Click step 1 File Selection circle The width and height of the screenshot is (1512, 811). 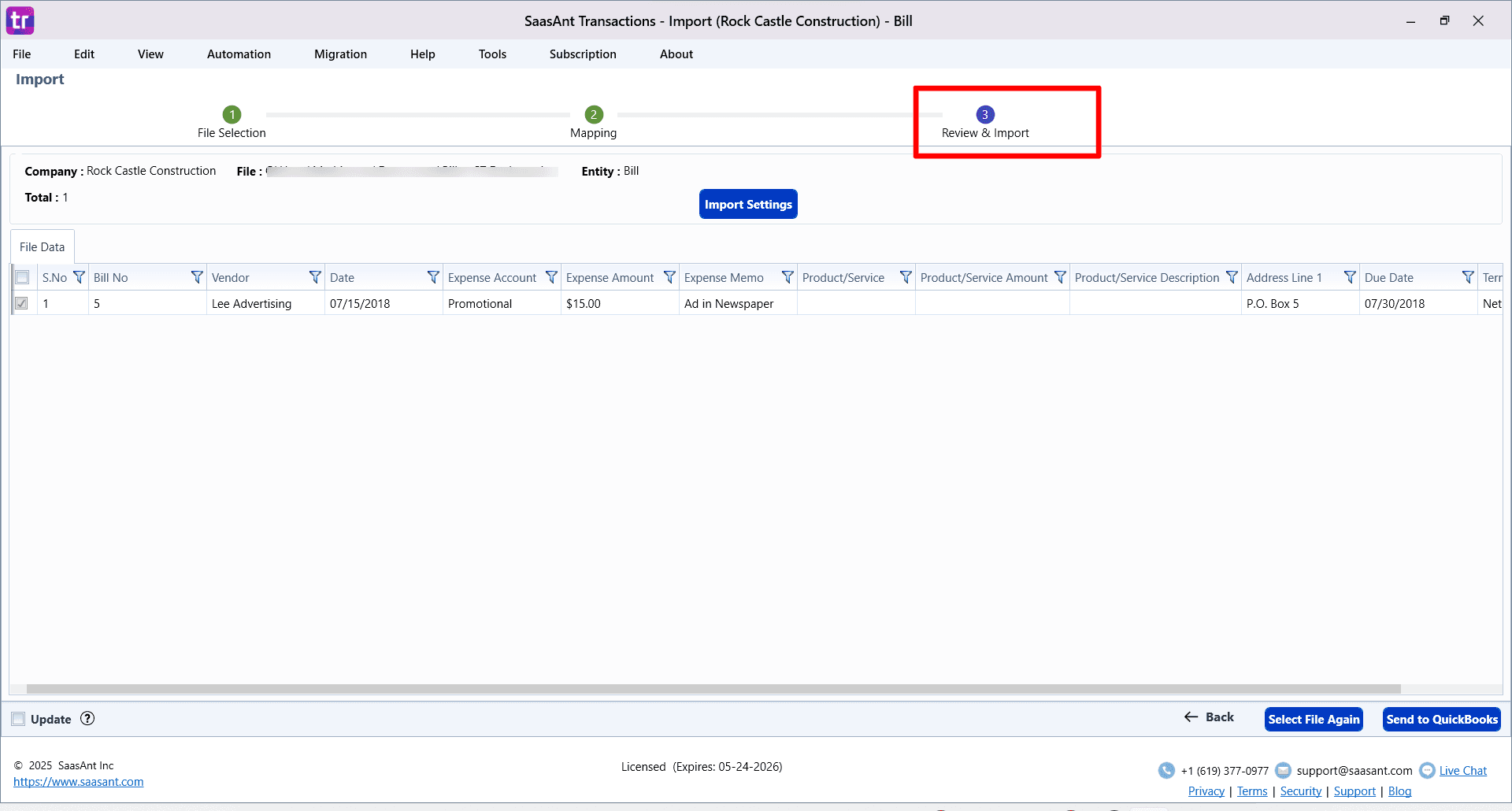click(232, 114)
